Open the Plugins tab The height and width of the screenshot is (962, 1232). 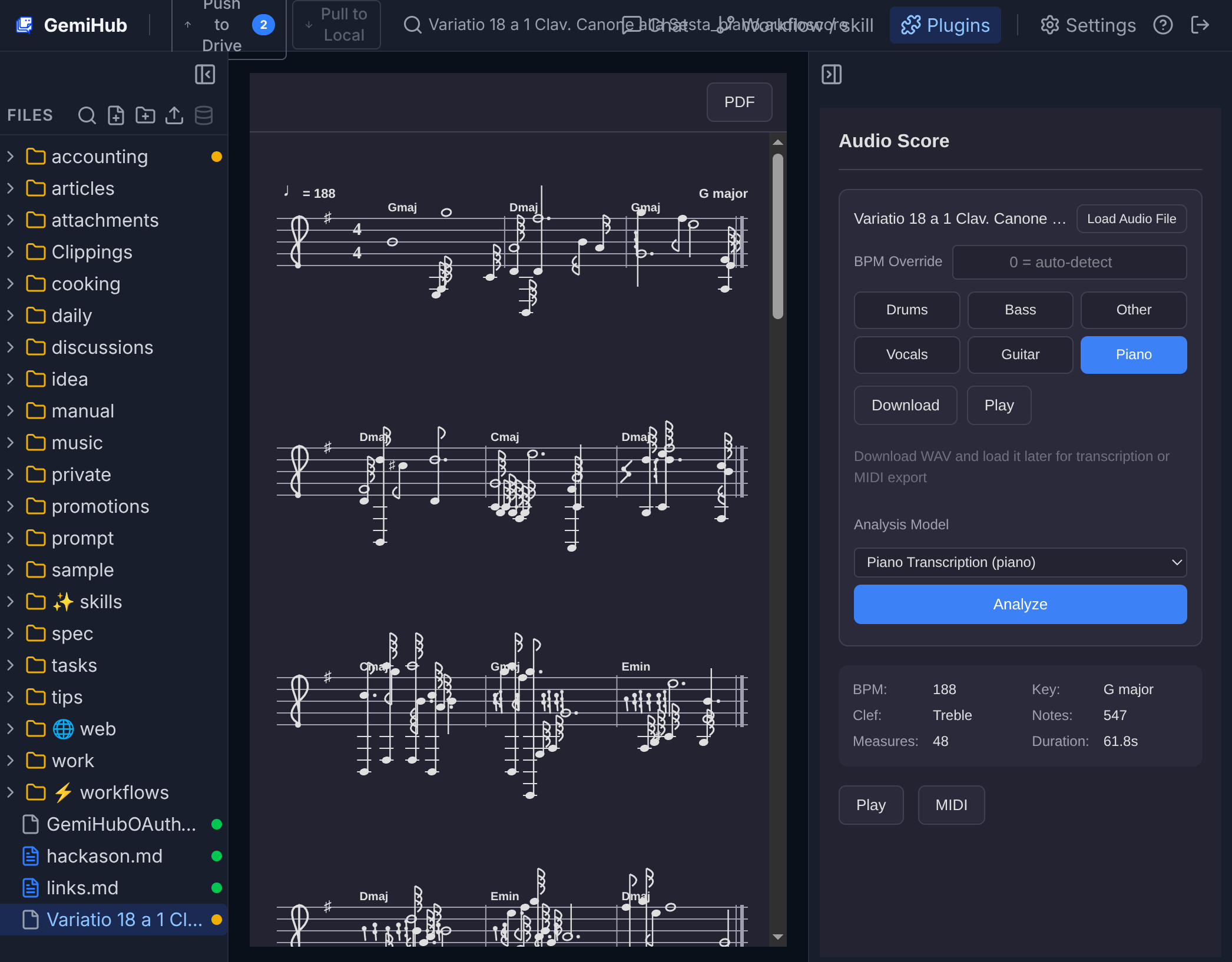[x=945, y=25]
